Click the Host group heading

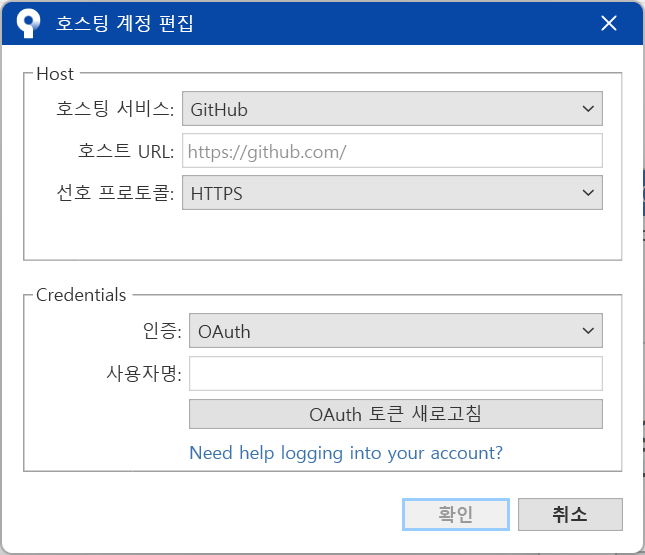coord(55,74)
